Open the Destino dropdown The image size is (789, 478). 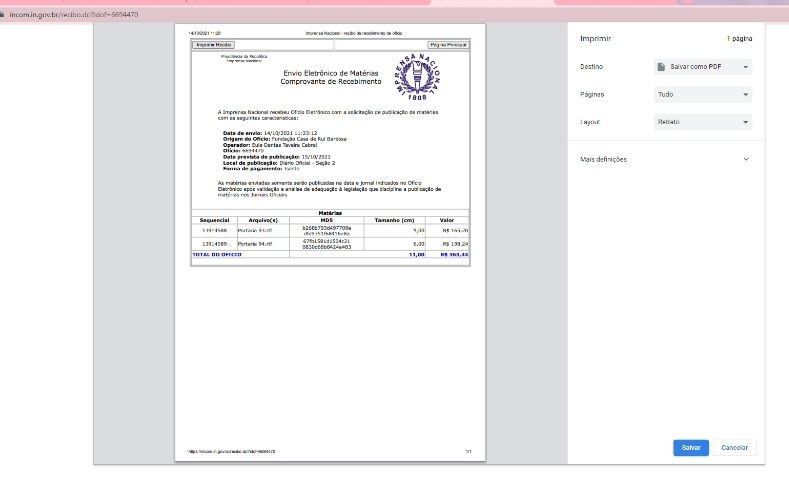702,66
